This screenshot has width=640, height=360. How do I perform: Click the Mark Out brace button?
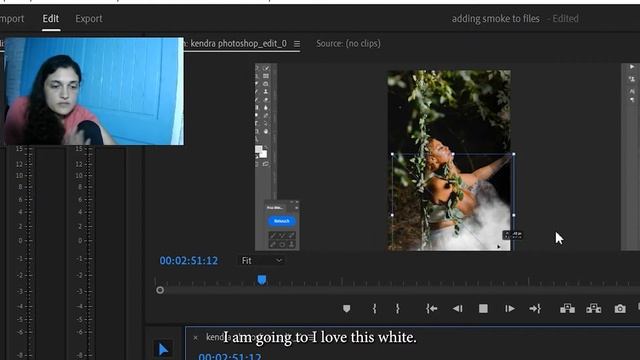point(398,309)
